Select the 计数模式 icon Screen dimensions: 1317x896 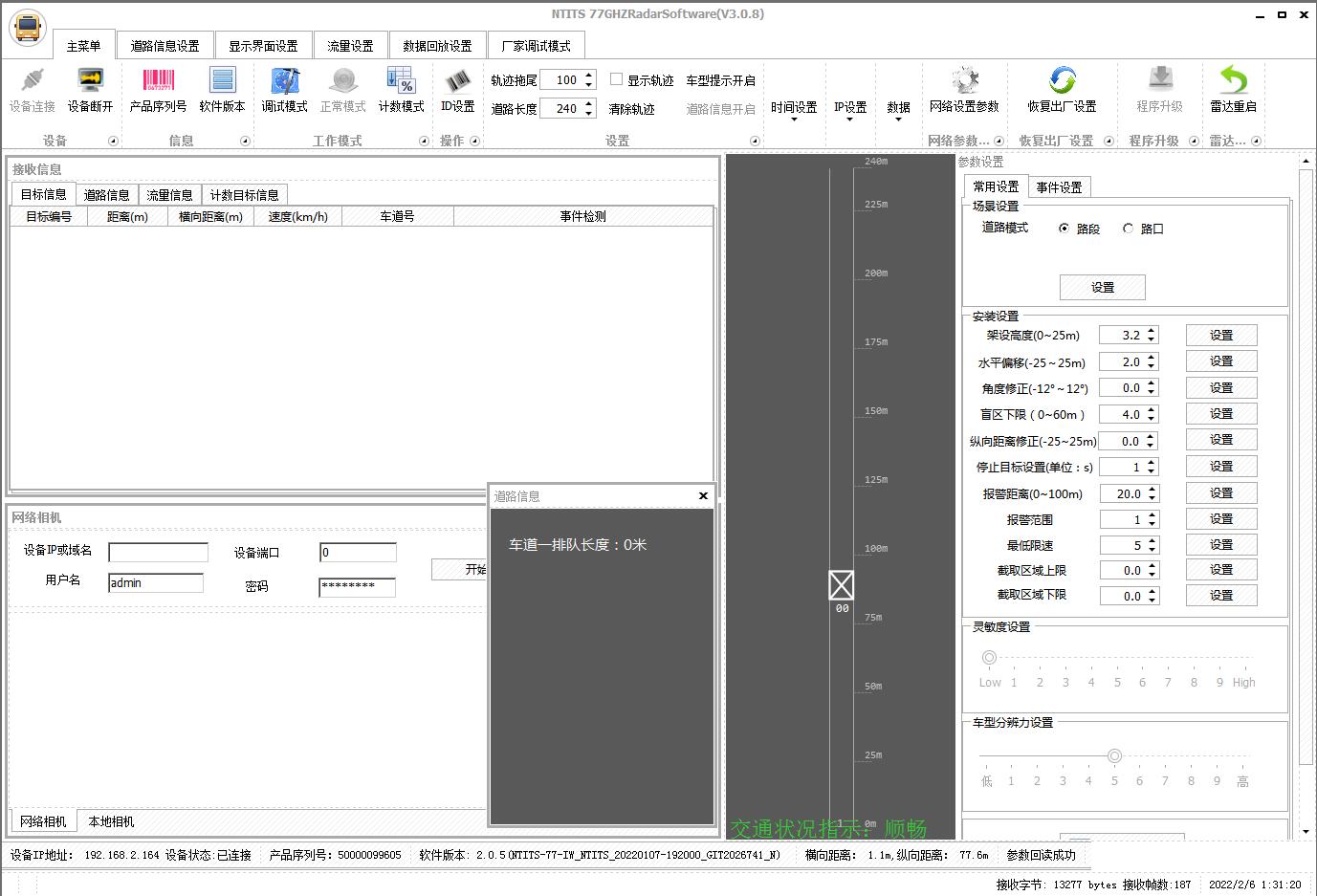[x=401, y=80]
